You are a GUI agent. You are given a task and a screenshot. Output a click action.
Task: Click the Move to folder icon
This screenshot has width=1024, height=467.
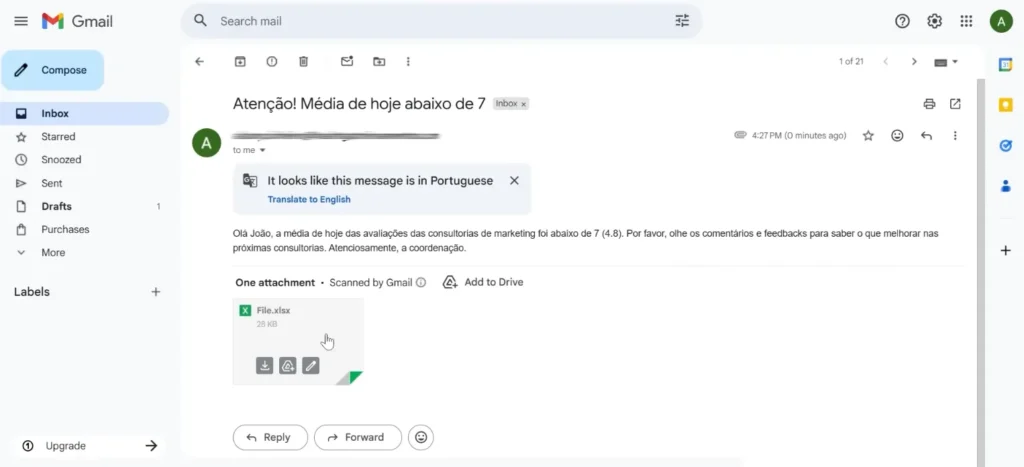coord(379,61)
